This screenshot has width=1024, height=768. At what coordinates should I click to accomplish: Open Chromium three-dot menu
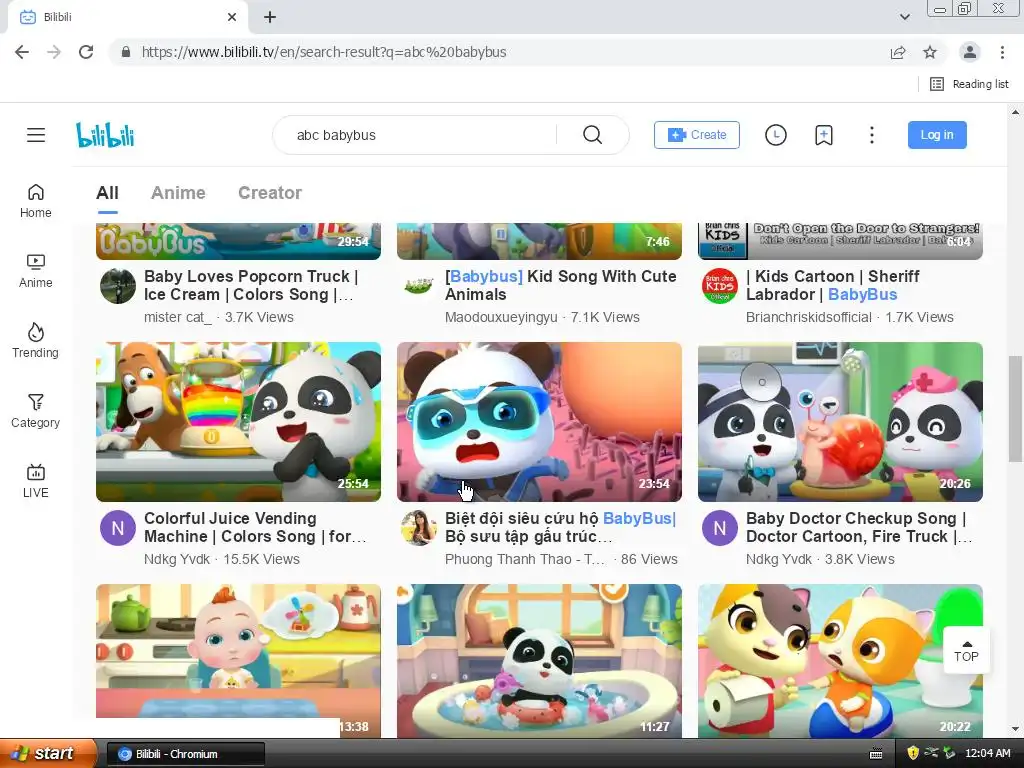1002,52
